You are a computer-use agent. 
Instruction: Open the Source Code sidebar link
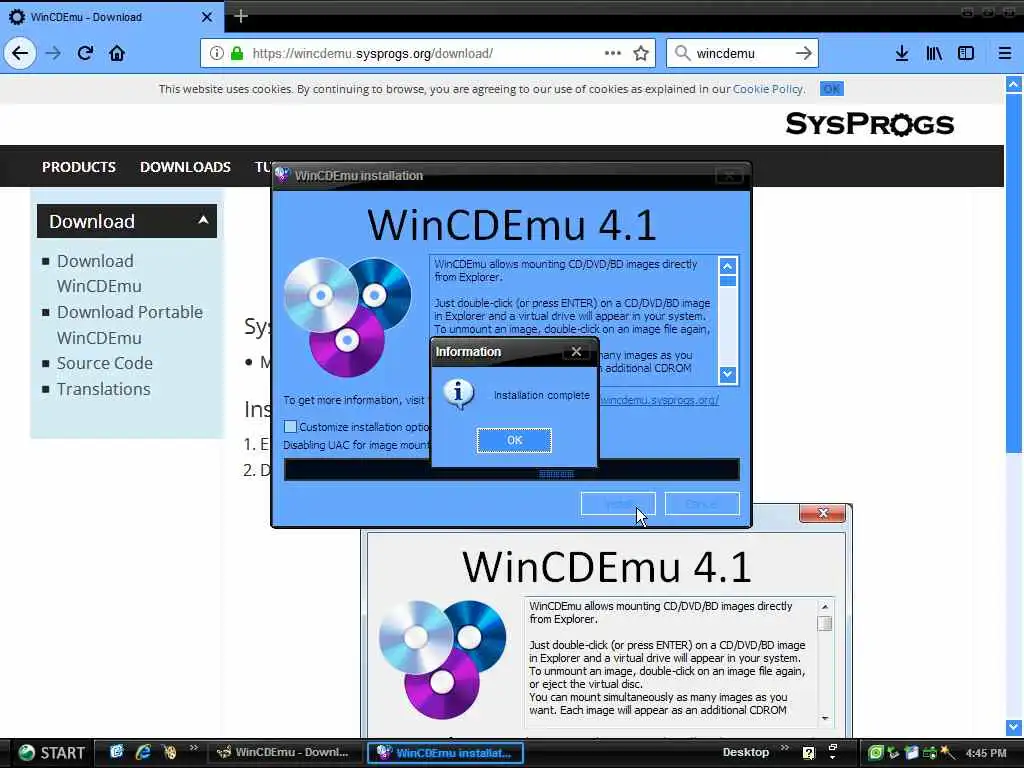point(104,363)
